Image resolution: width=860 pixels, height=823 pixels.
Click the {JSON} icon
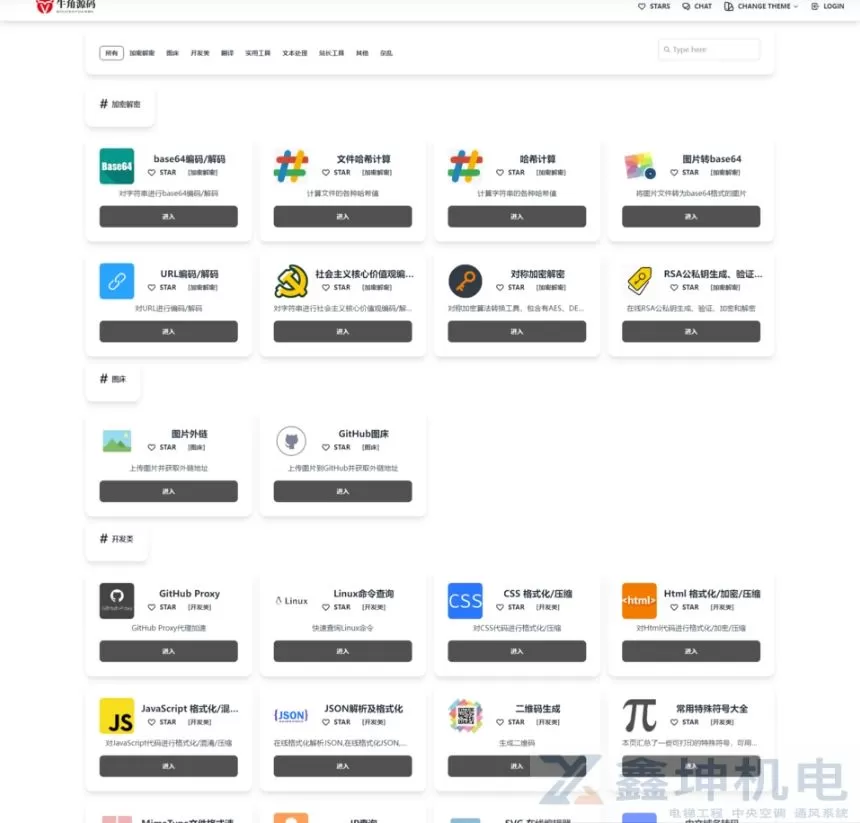coord(291,716)
